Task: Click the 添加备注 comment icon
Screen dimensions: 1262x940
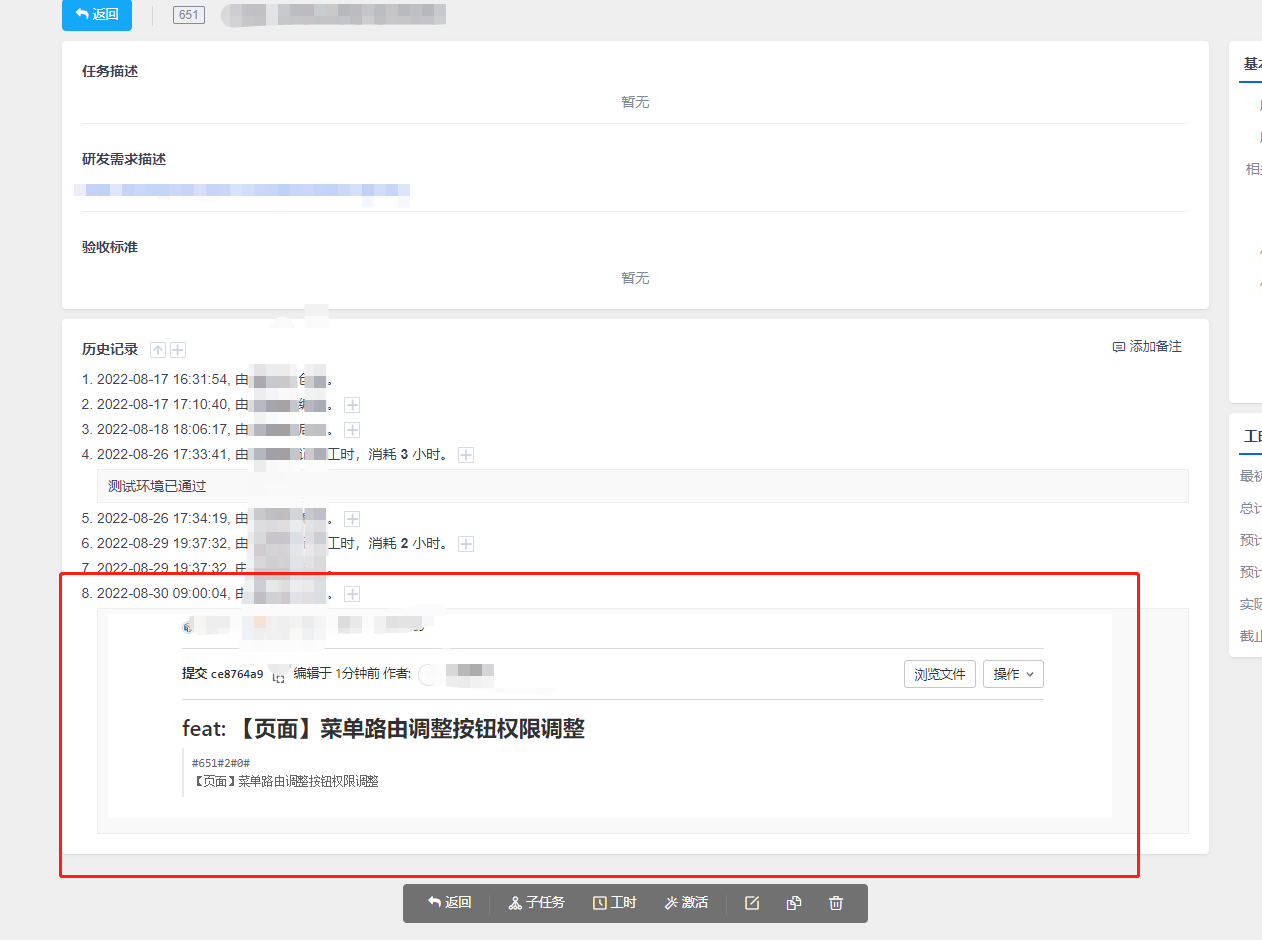Action: click(x=1119, y=347)
